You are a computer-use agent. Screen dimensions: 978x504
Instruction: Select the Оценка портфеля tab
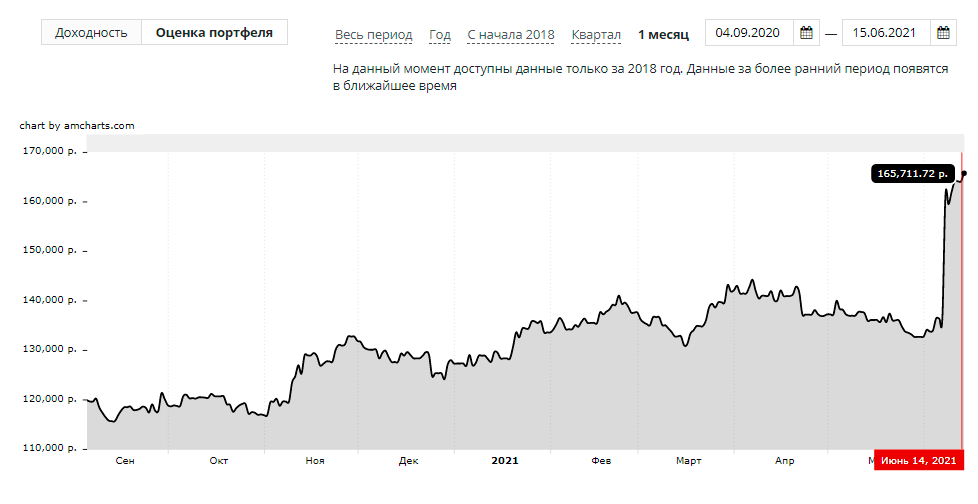coord(214,32)
